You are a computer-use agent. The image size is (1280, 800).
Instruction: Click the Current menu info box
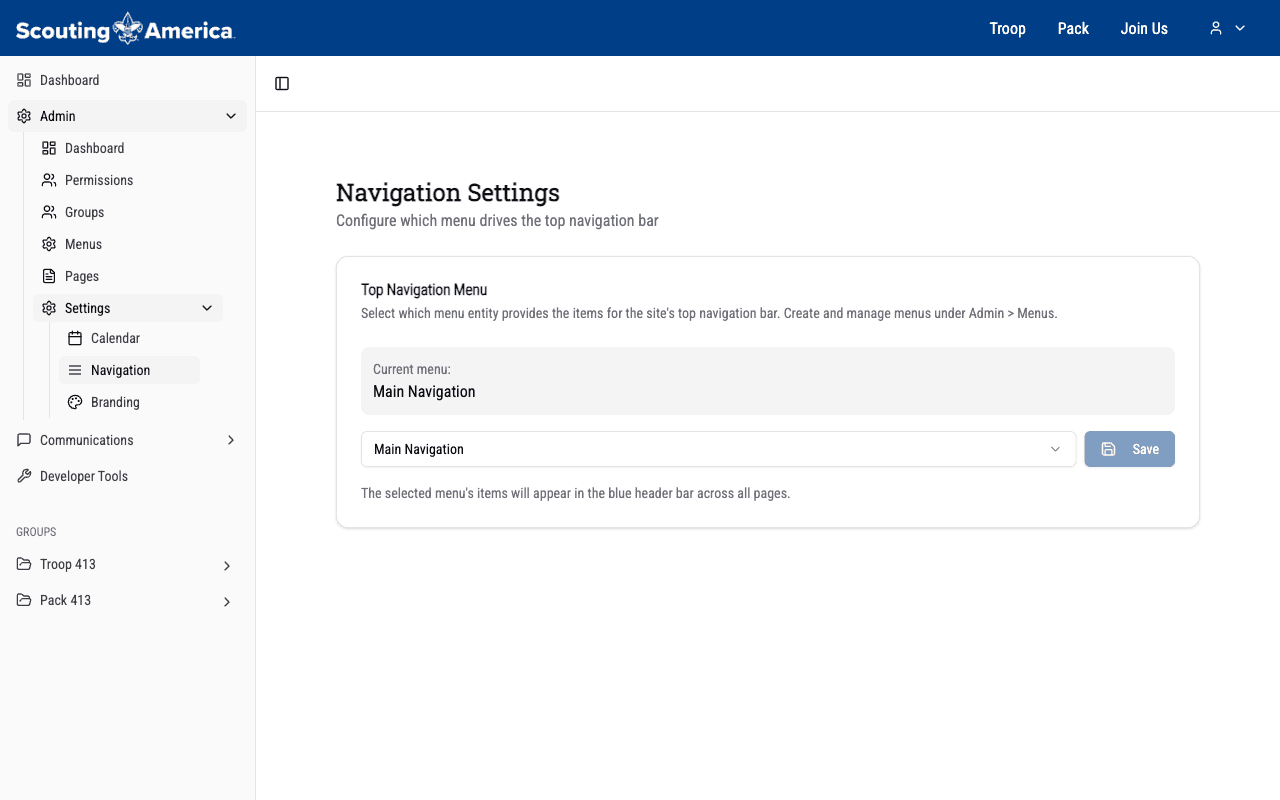[x=767, y=381]
